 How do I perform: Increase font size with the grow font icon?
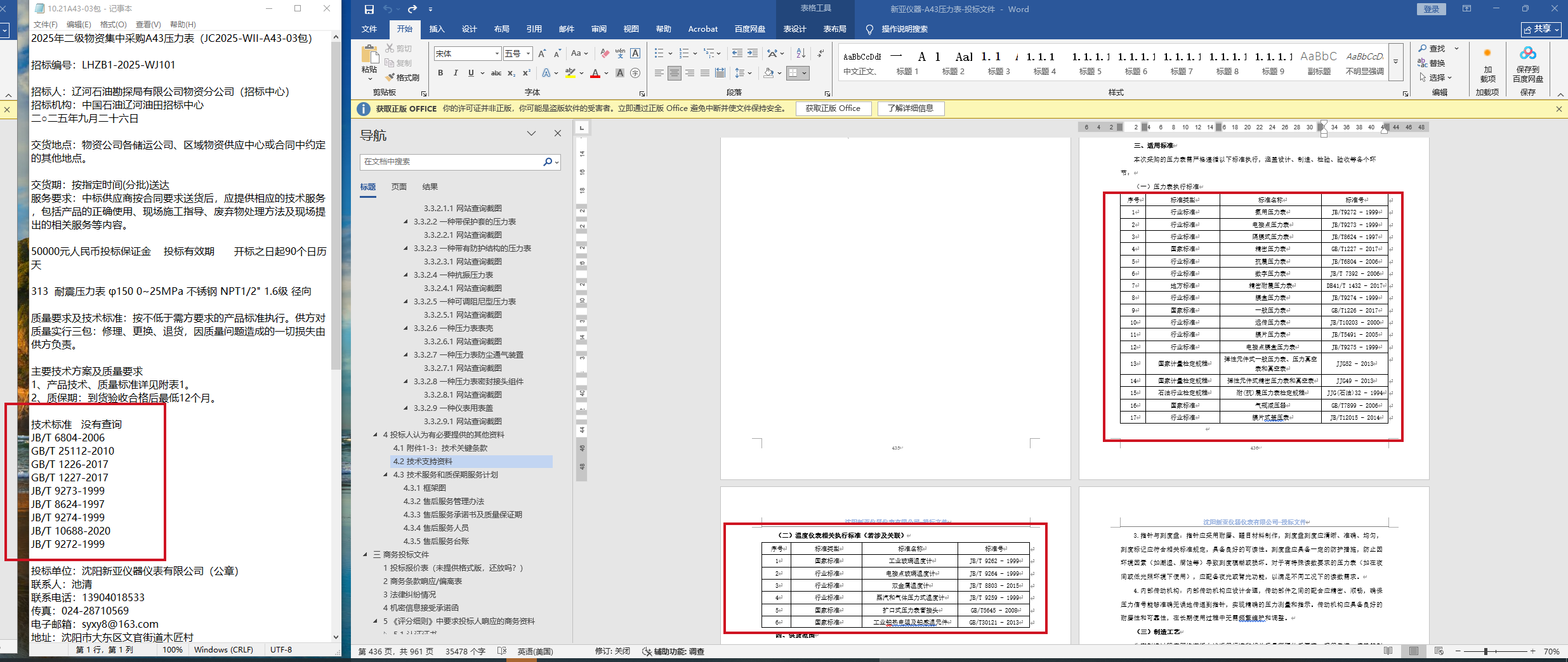tap(542, 54)
